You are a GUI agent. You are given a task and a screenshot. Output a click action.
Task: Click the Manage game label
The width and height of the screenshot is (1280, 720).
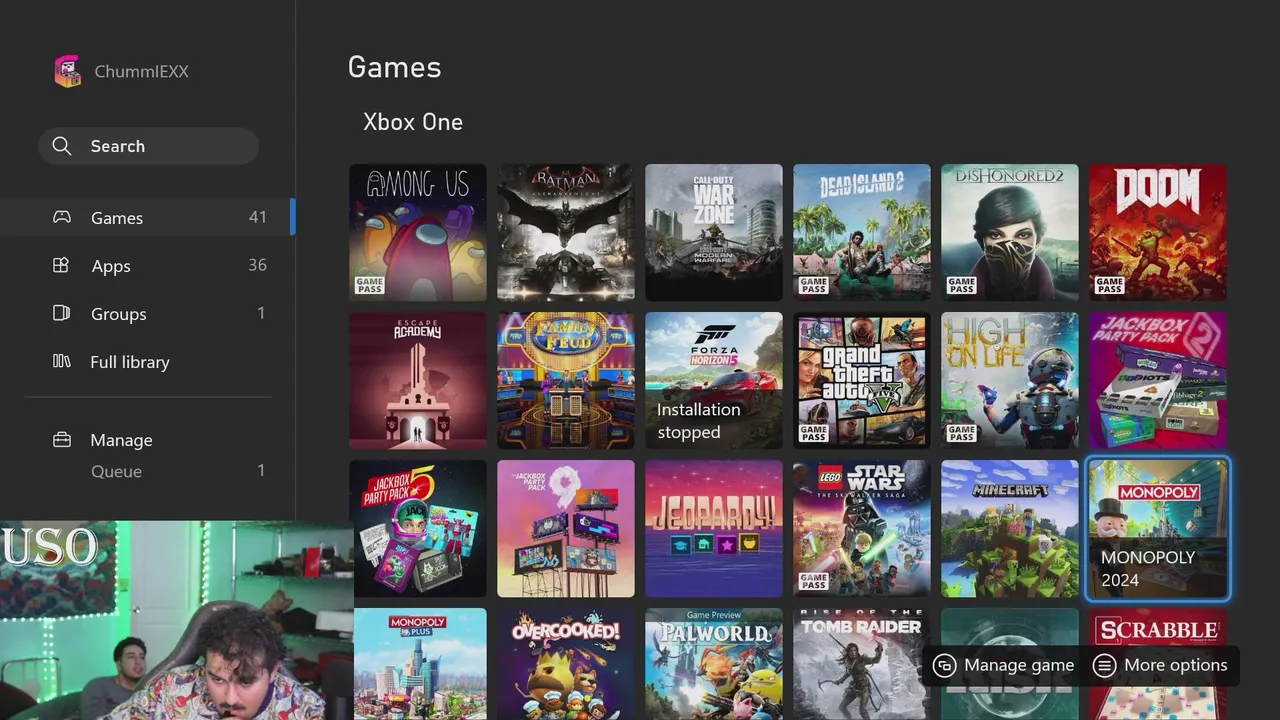click(x=1019, y=665)
